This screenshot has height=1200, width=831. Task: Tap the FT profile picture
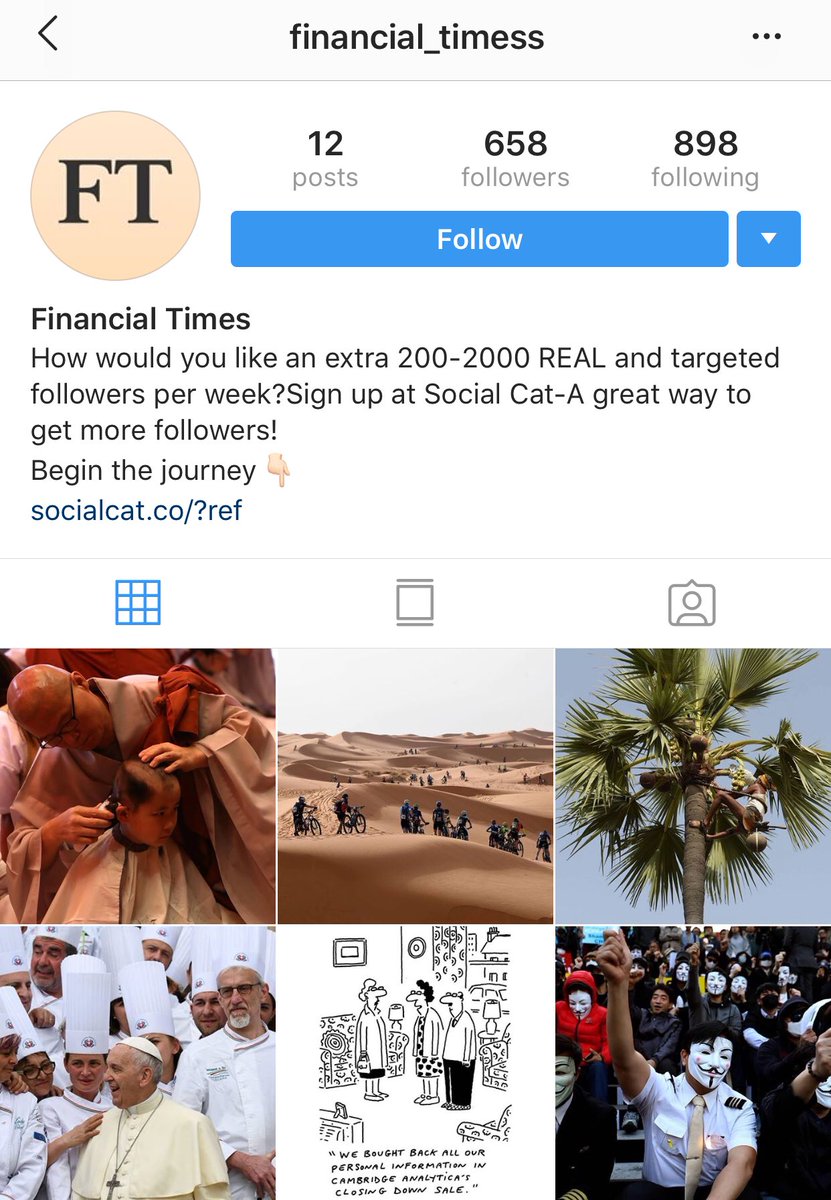click(x=116, y=195)
